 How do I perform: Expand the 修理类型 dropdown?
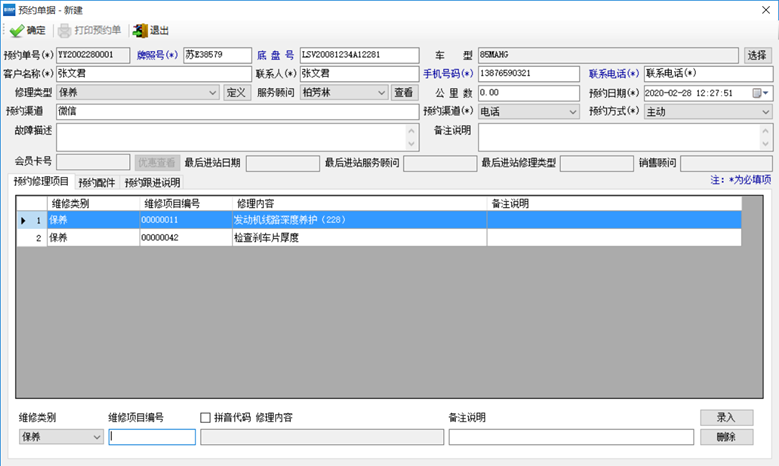point(212,93)
